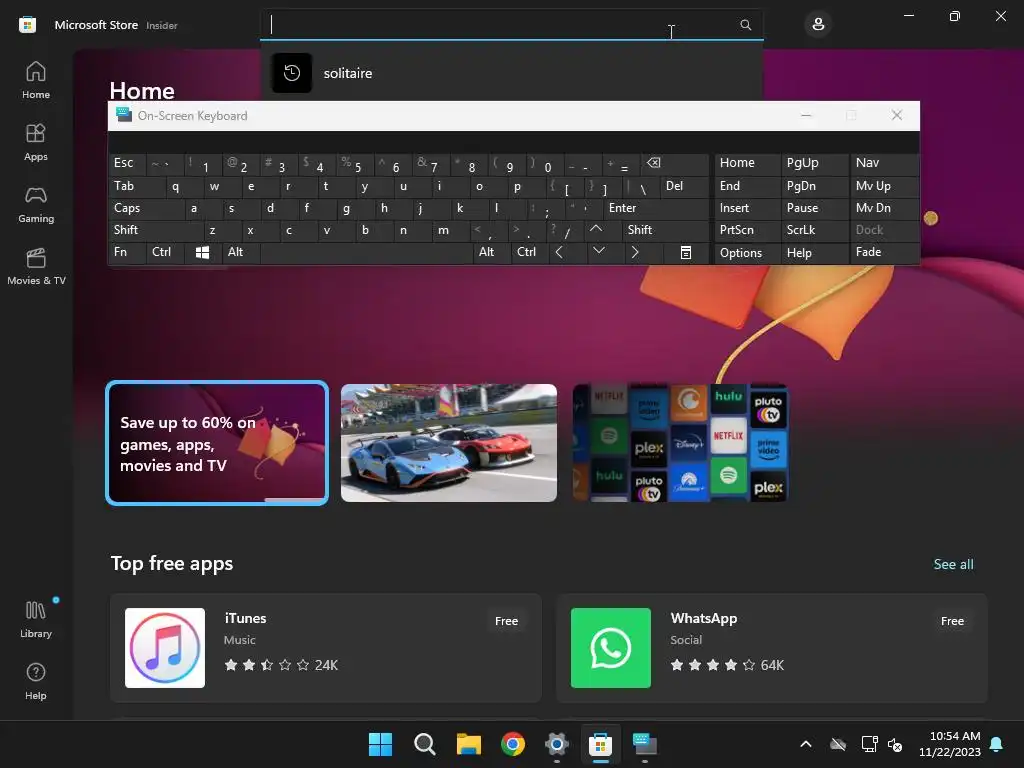Open the streaming apps collection card
Image resolution: width=1024 pixels, height=768 pixels.
(x=680, y=443)
